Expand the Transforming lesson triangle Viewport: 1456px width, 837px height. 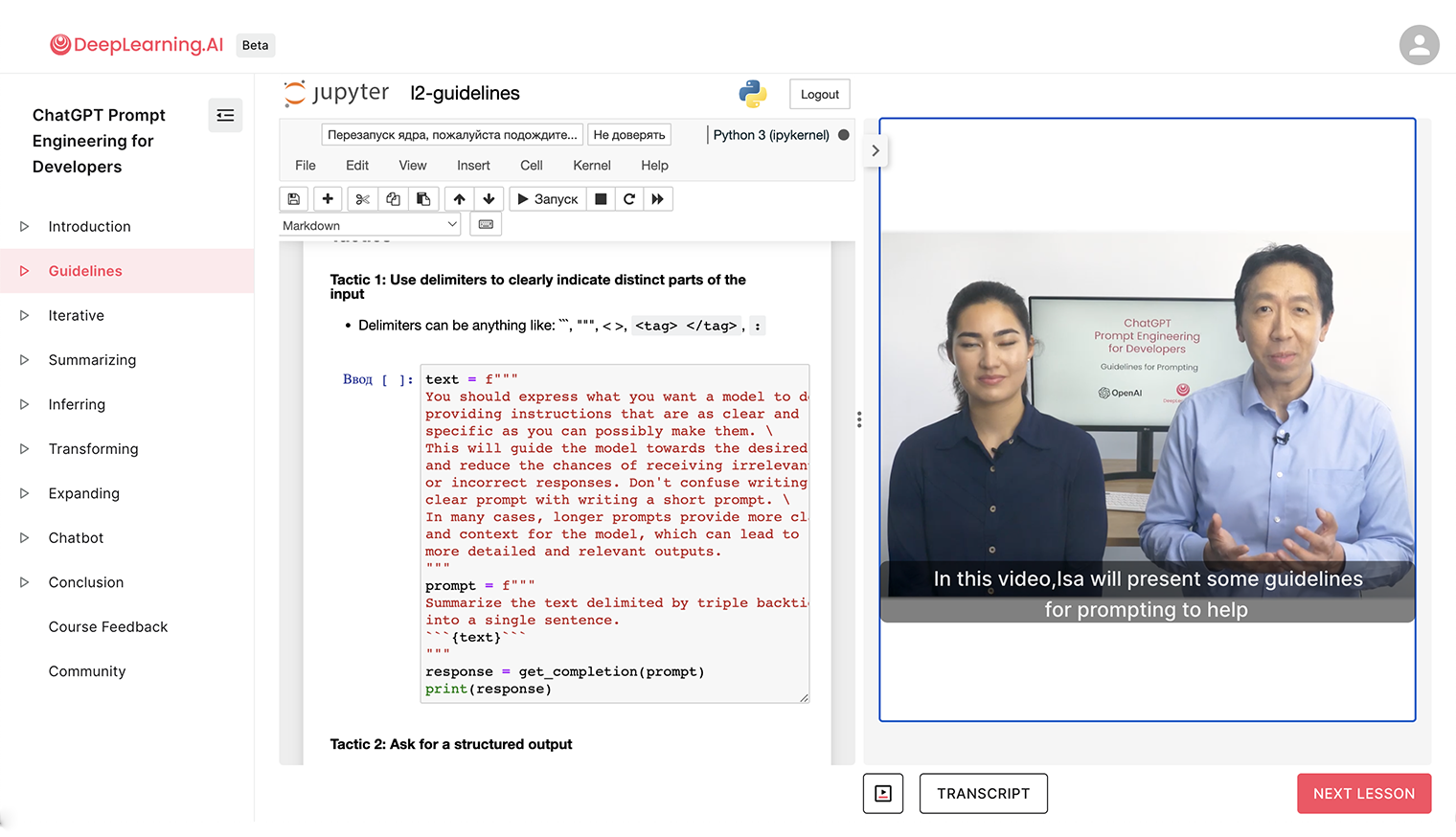[x=25, y=449]
